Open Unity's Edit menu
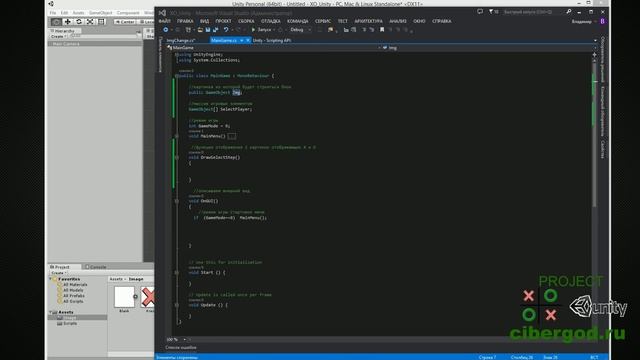Screen dimensions: 640x360 click(64, 13)
